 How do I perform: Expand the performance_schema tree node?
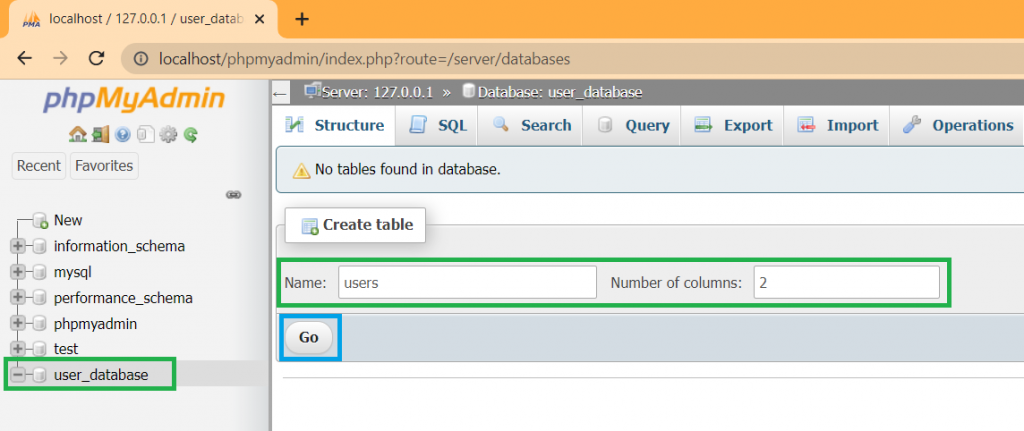click(18, 298)
